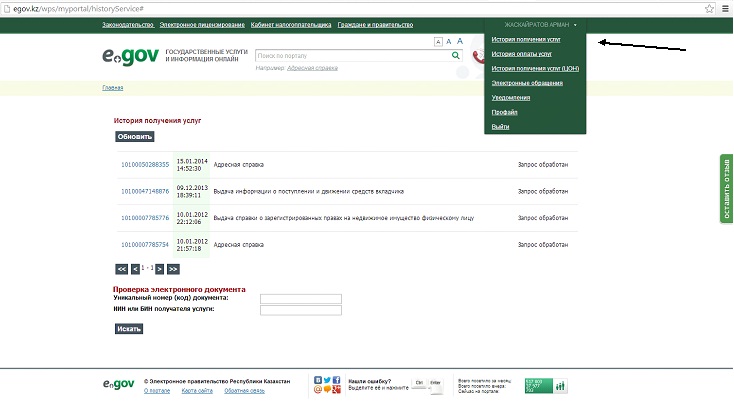Screen dimensions: 734x404
Task: Jump to the last results page
Action: pos(173,269)
